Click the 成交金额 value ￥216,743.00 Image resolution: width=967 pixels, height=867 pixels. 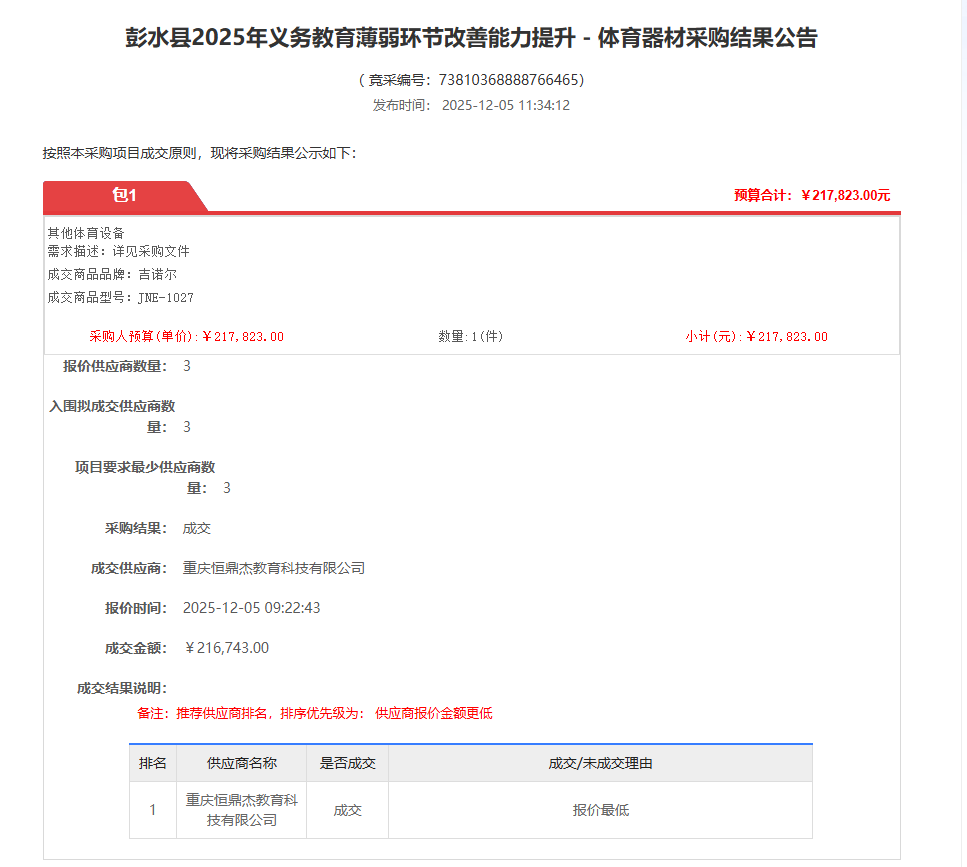point(226,648)
